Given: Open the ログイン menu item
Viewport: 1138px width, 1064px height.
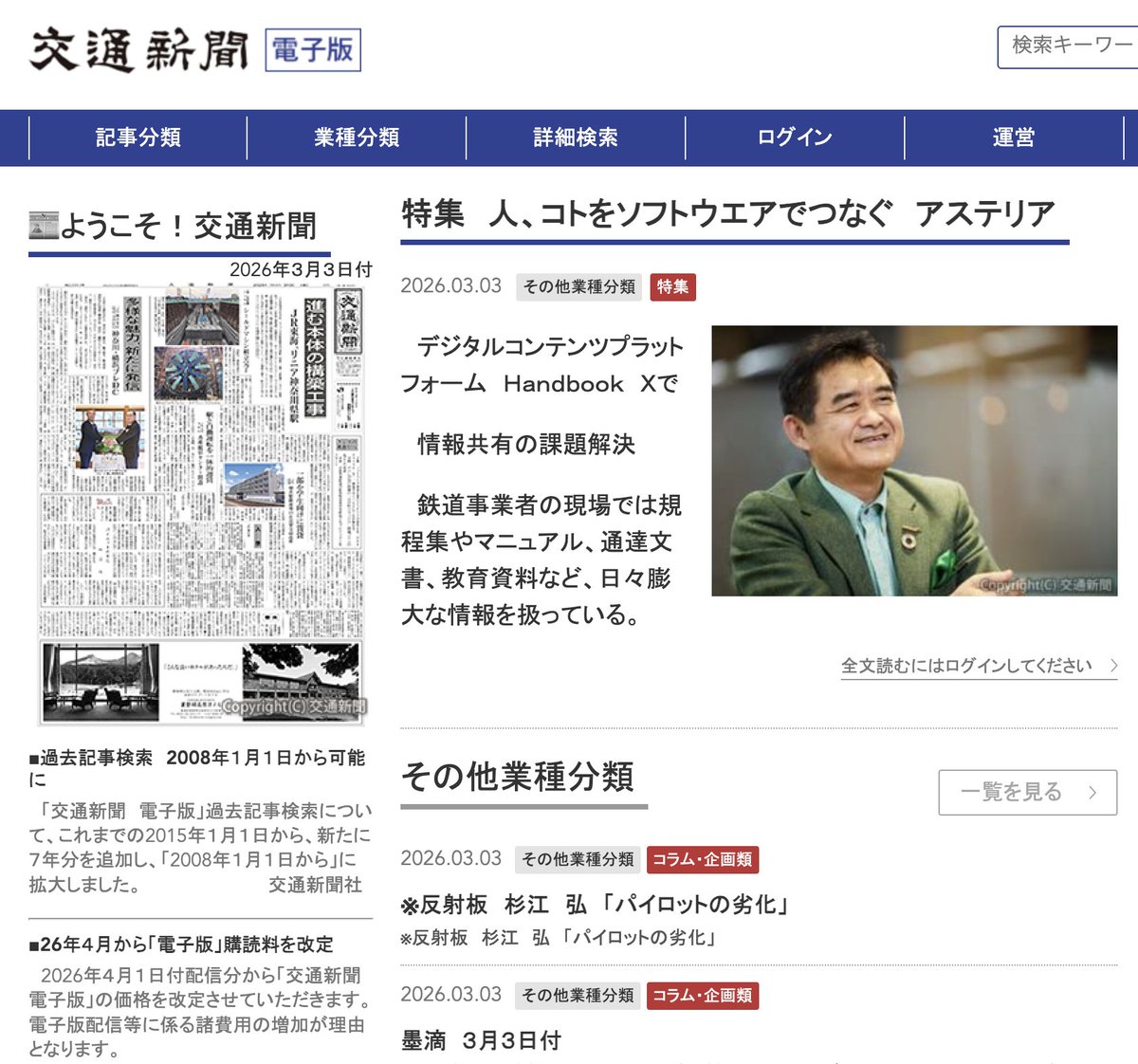Looking at the screenshot, I should tap(795, 138).
